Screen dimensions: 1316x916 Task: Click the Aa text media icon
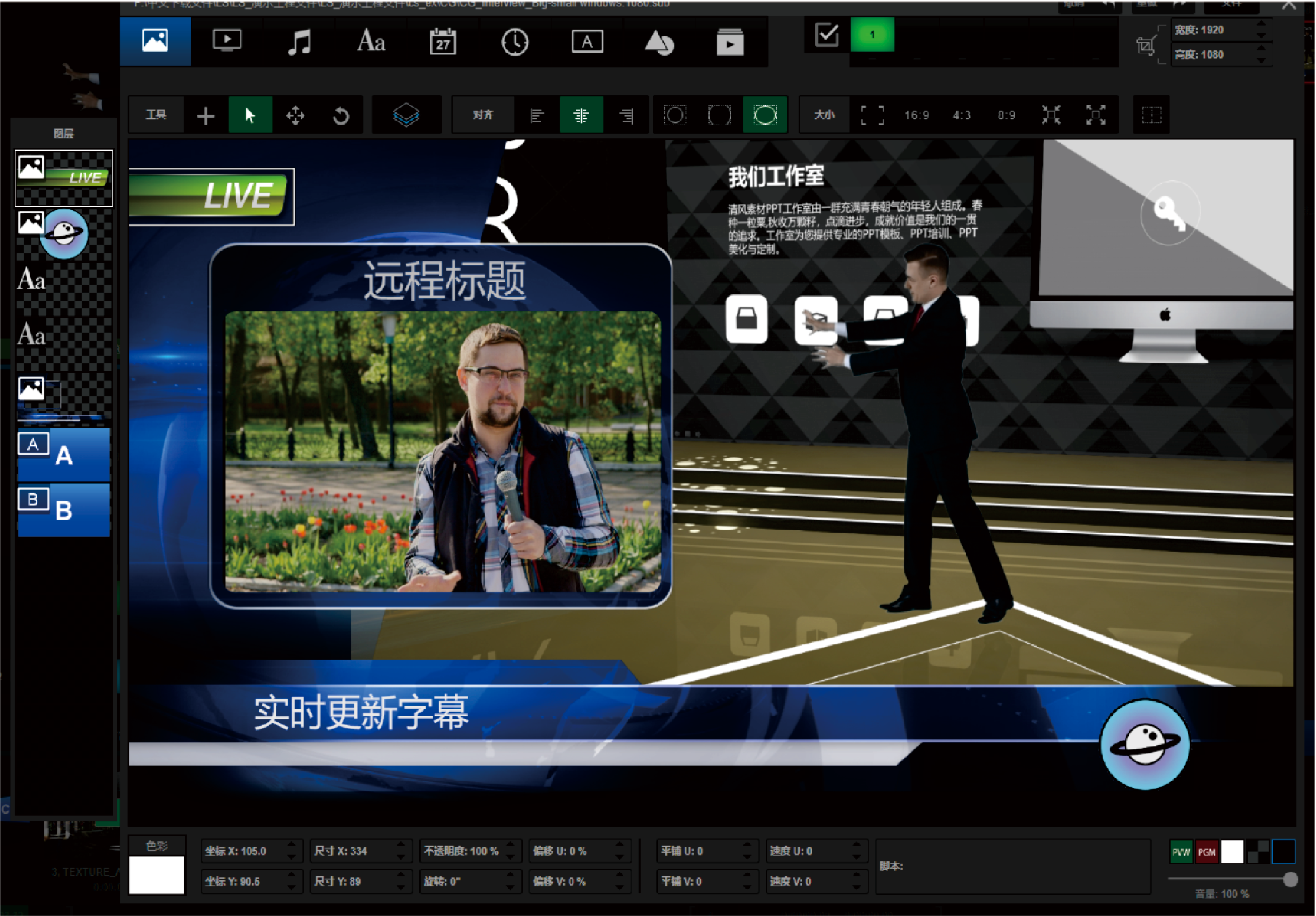pyautogui.click(x=371, y=41)
